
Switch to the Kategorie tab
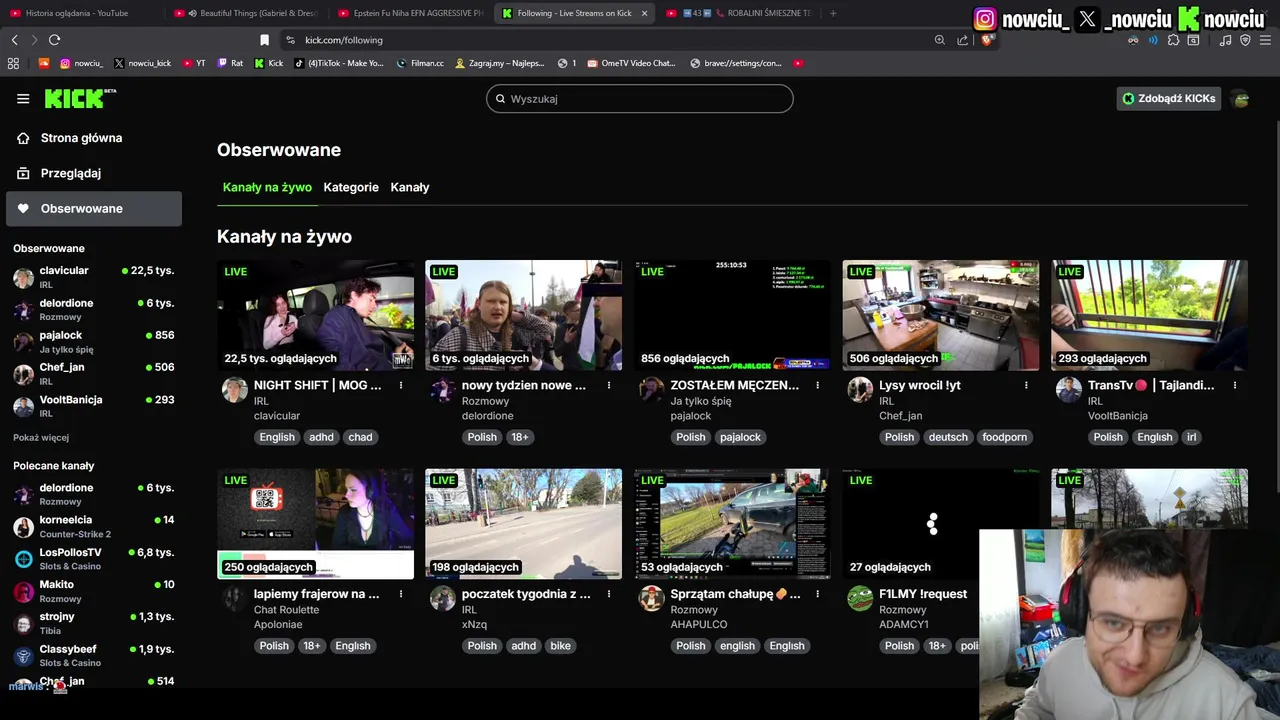tap(351, 187)
